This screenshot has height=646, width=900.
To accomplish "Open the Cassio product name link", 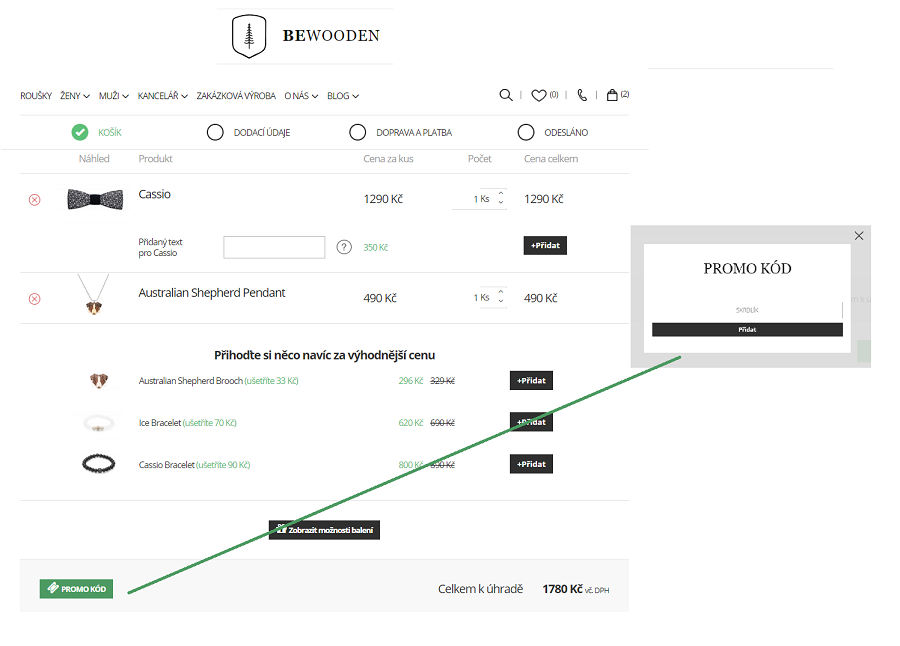I will pyautogui.click(x=154, y=194).
